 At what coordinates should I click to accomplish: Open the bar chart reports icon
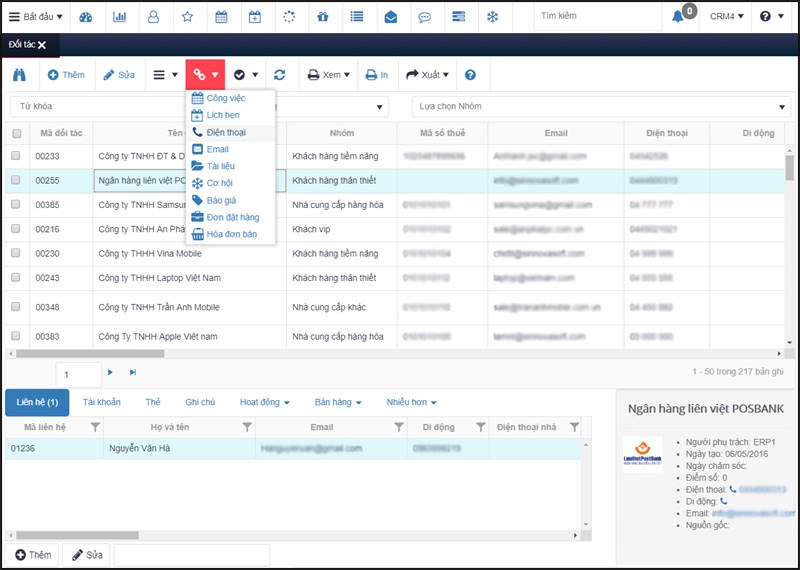pyautogui.click(x=119, y=17)
